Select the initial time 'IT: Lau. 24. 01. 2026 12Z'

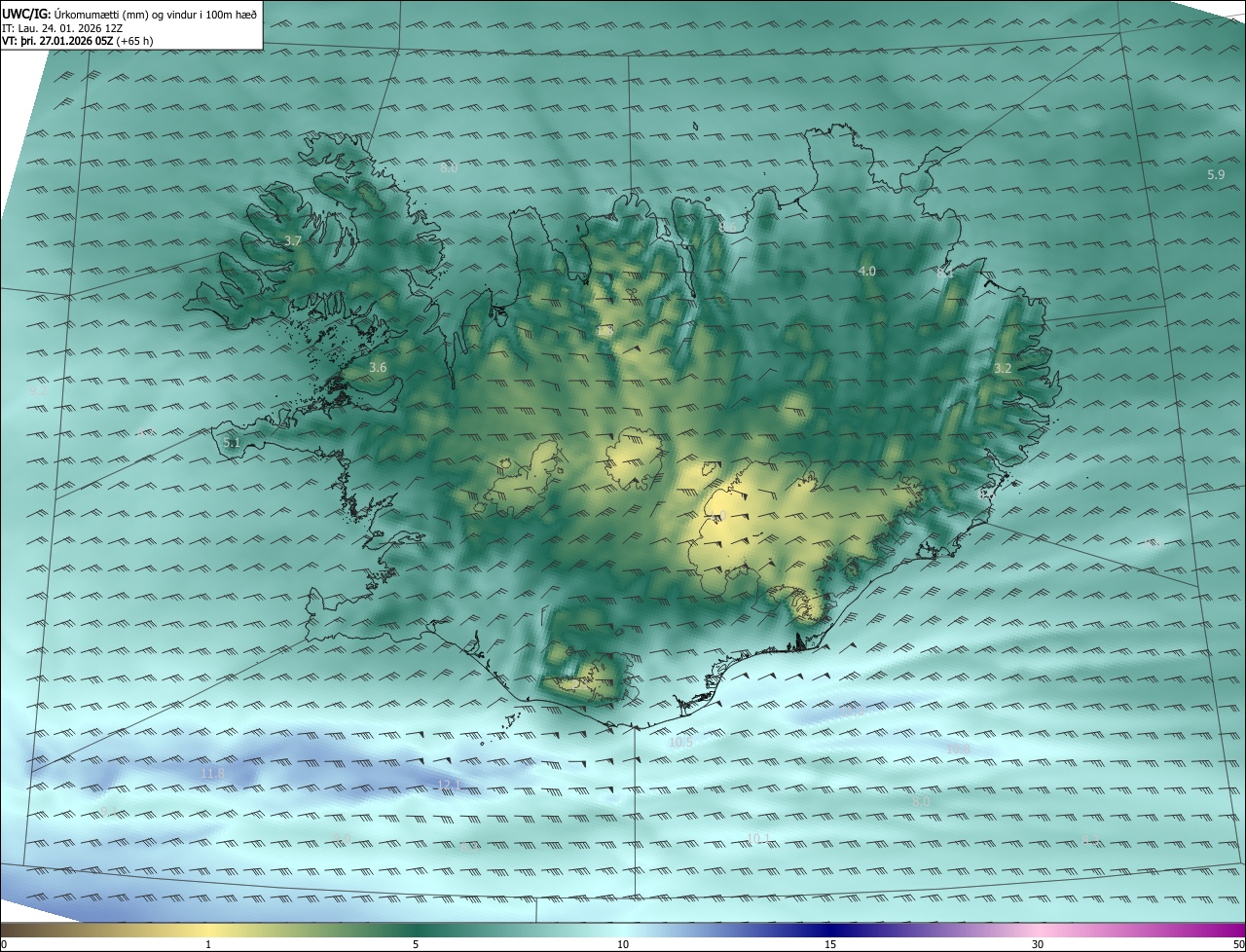pyautogui.click(x=64, y=28)
